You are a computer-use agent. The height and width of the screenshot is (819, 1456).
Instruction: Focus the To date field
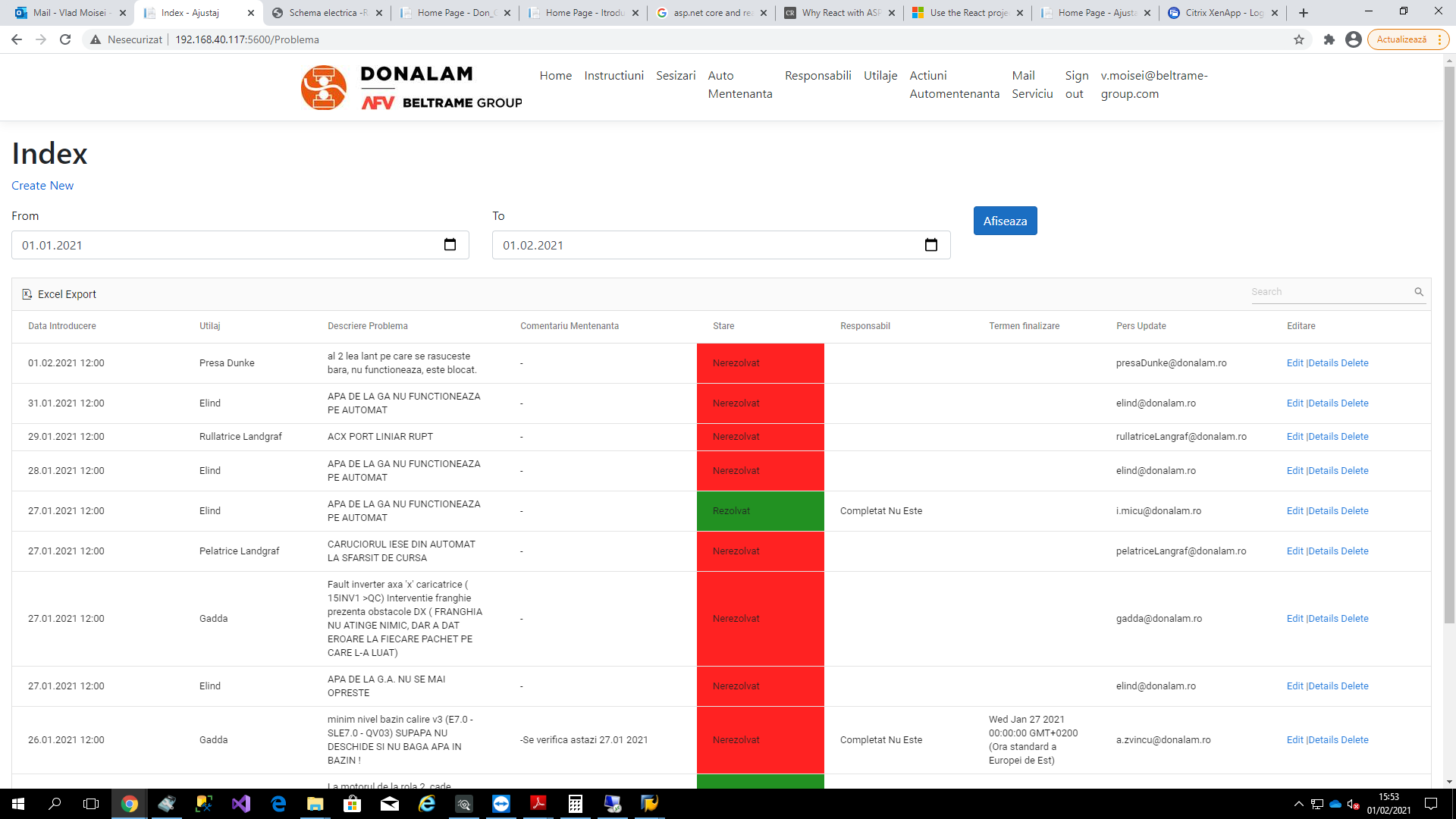pos(721,245)
